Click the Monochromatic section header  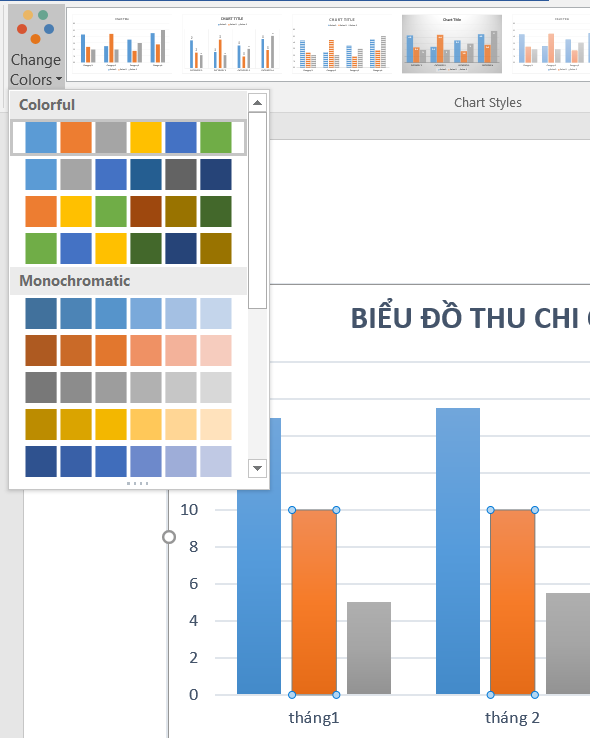click(x=128, y=281)
